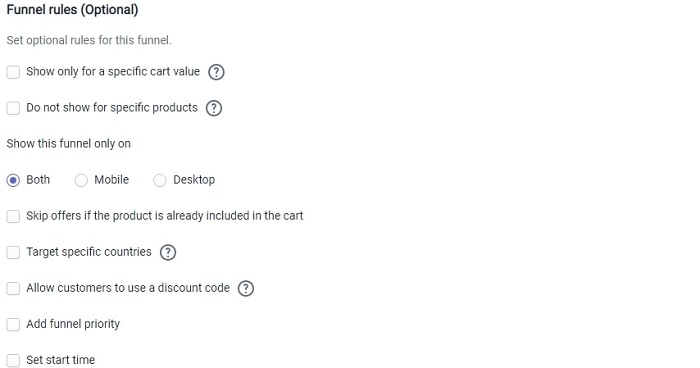The width and height of the screenshot is (700, 368).
Task: Enable Show only for a specific cart value
Action: click(13, 72)
